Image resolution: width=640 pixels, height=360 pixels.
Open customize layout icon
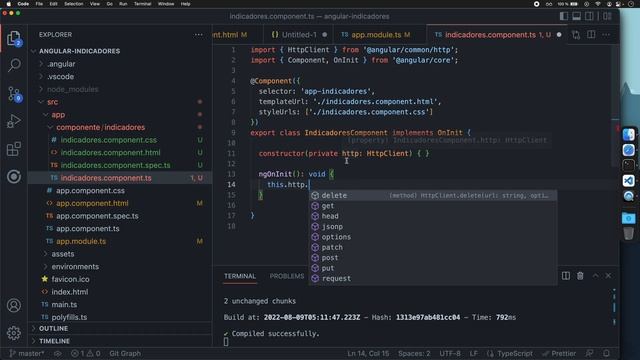[607, 16]
